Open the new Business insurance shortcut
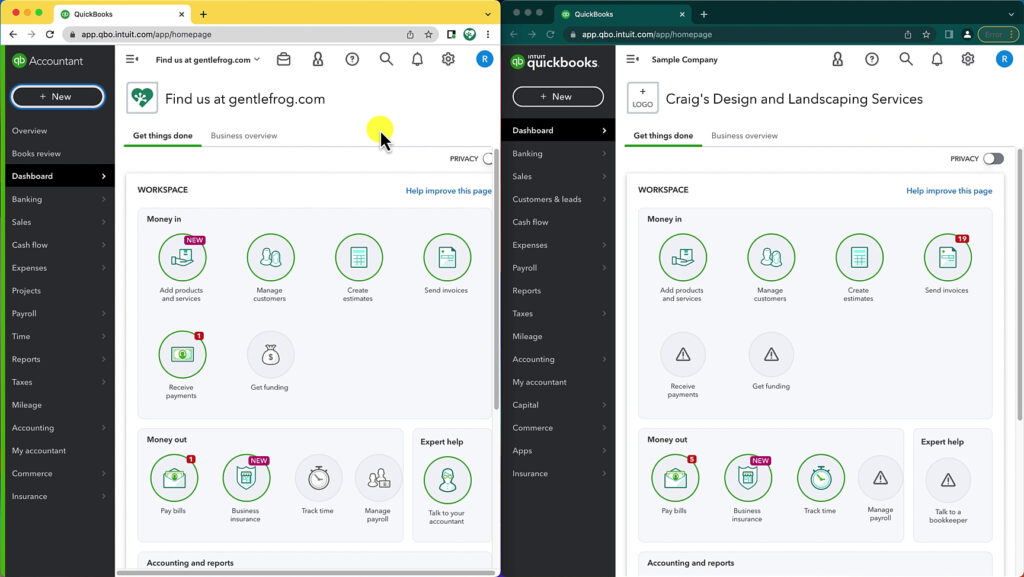 [246, 477]
